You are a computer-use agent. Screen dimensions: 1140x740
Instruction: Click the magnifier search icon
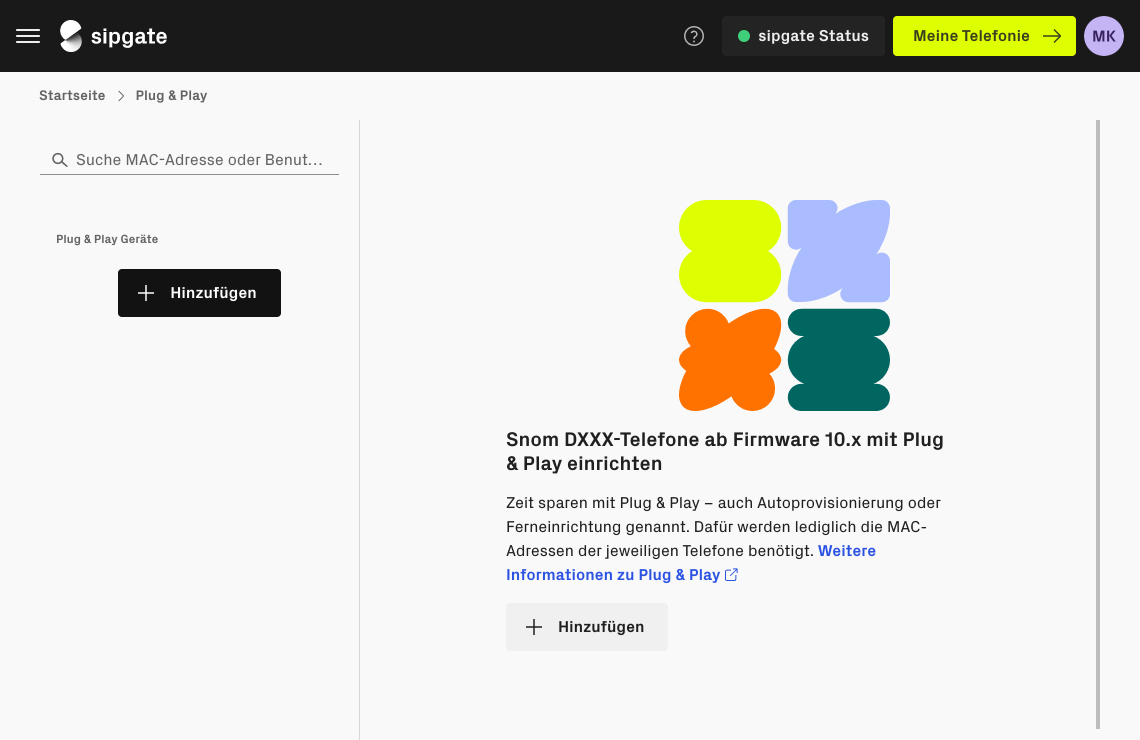59,160
